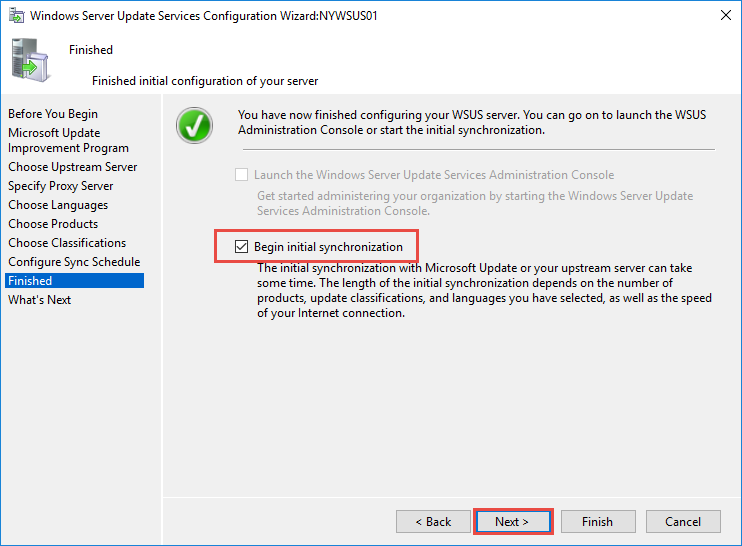Click the 'Finished' page heading at top
Viewport: 742px width, 546px height.
(91, 50)
